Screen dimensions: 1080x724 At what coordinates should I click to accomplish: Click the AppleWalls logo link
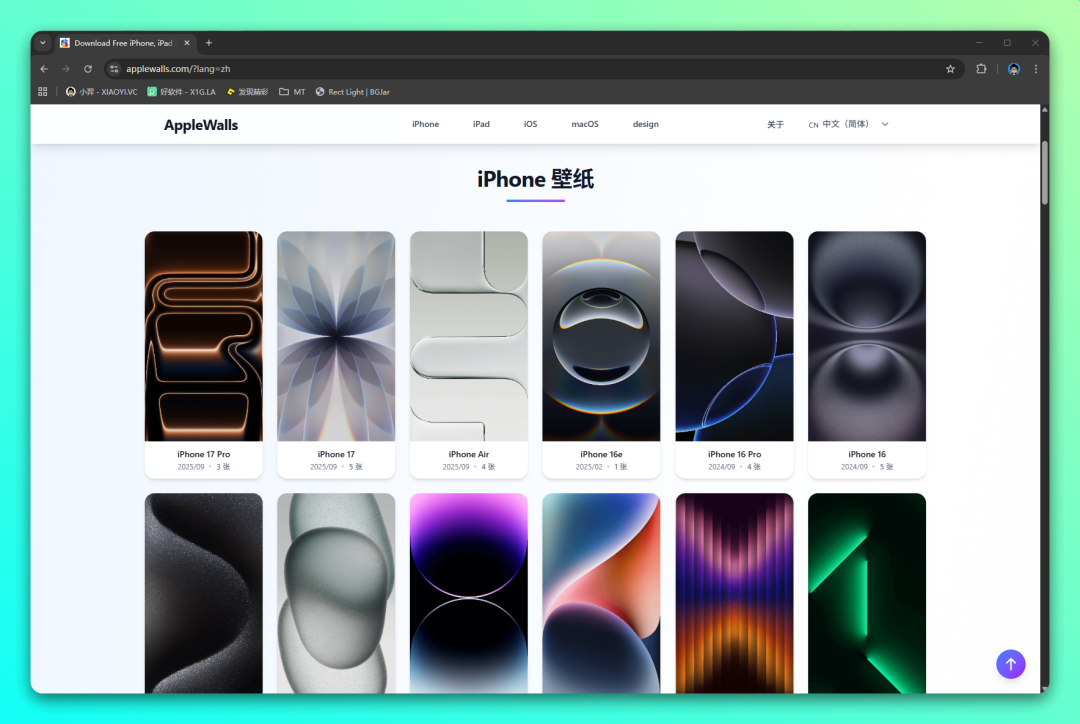click(201, 125)
